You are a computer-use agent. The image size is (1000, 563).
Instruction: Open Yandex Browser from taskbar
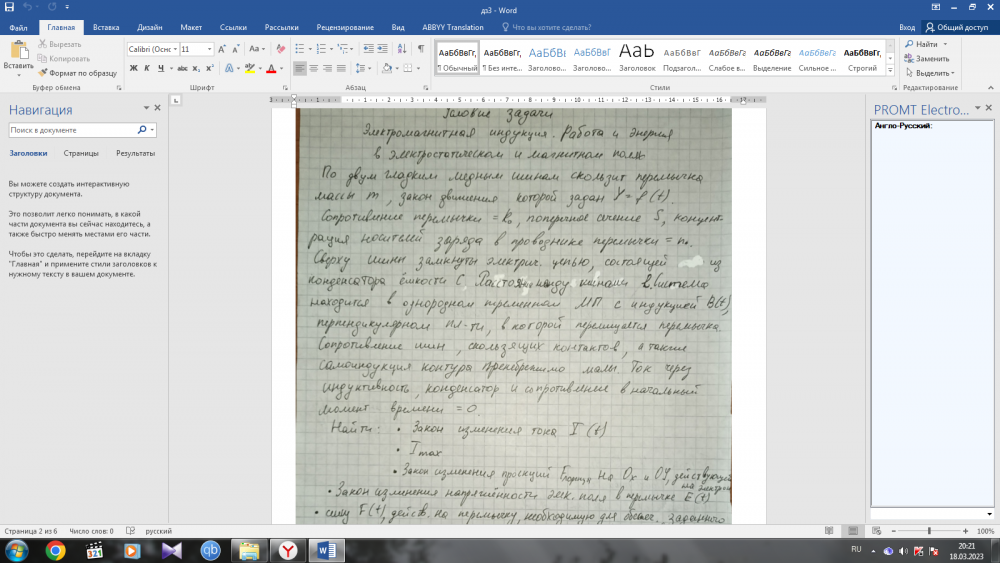pos(288,551)
